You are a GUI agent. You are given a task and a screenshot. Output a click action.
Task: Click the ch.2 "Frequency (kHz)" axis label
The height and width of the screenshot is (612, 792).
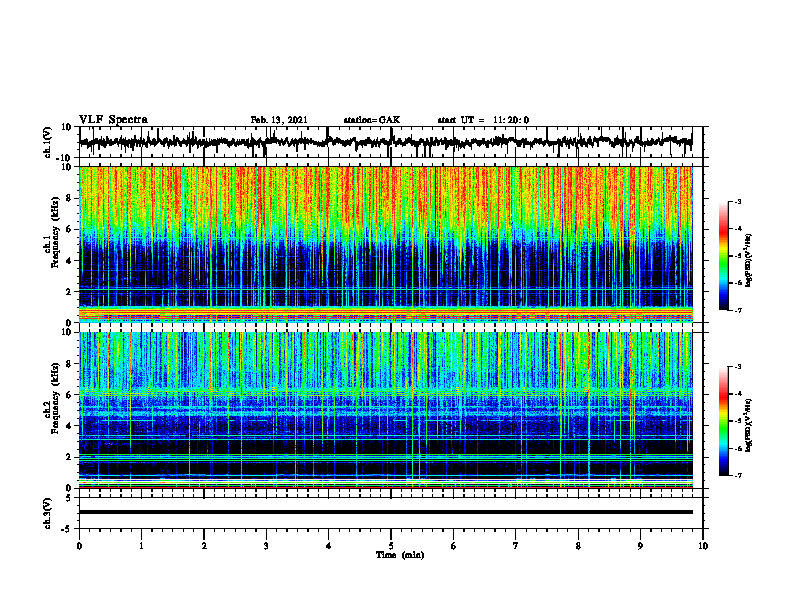tap(55, 399)
